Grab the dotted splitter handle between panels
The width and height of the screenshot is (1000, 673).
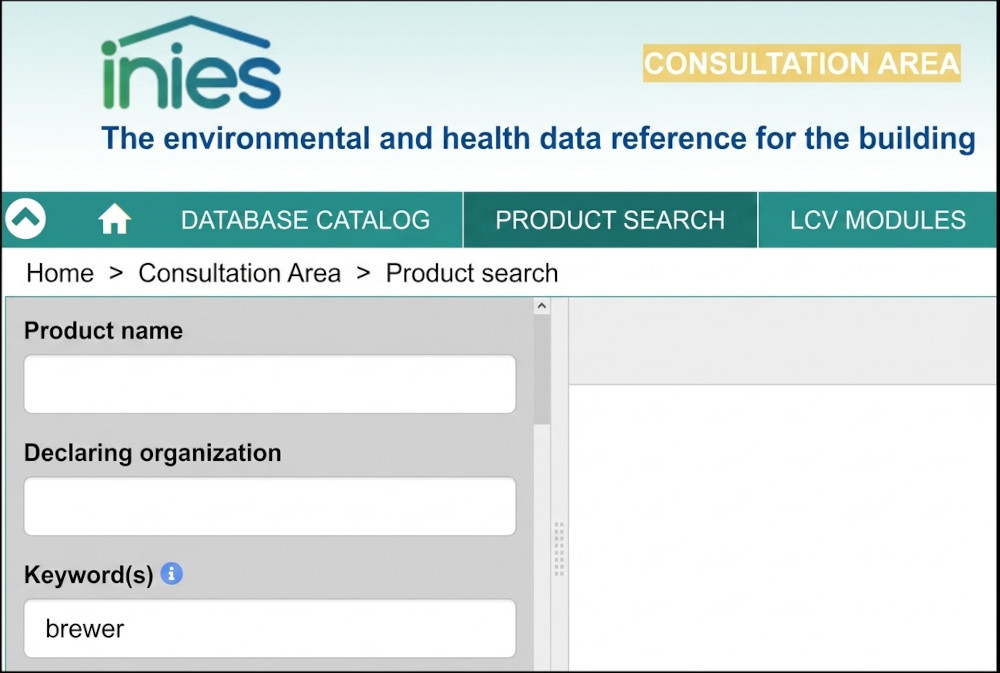pos(559,549)
